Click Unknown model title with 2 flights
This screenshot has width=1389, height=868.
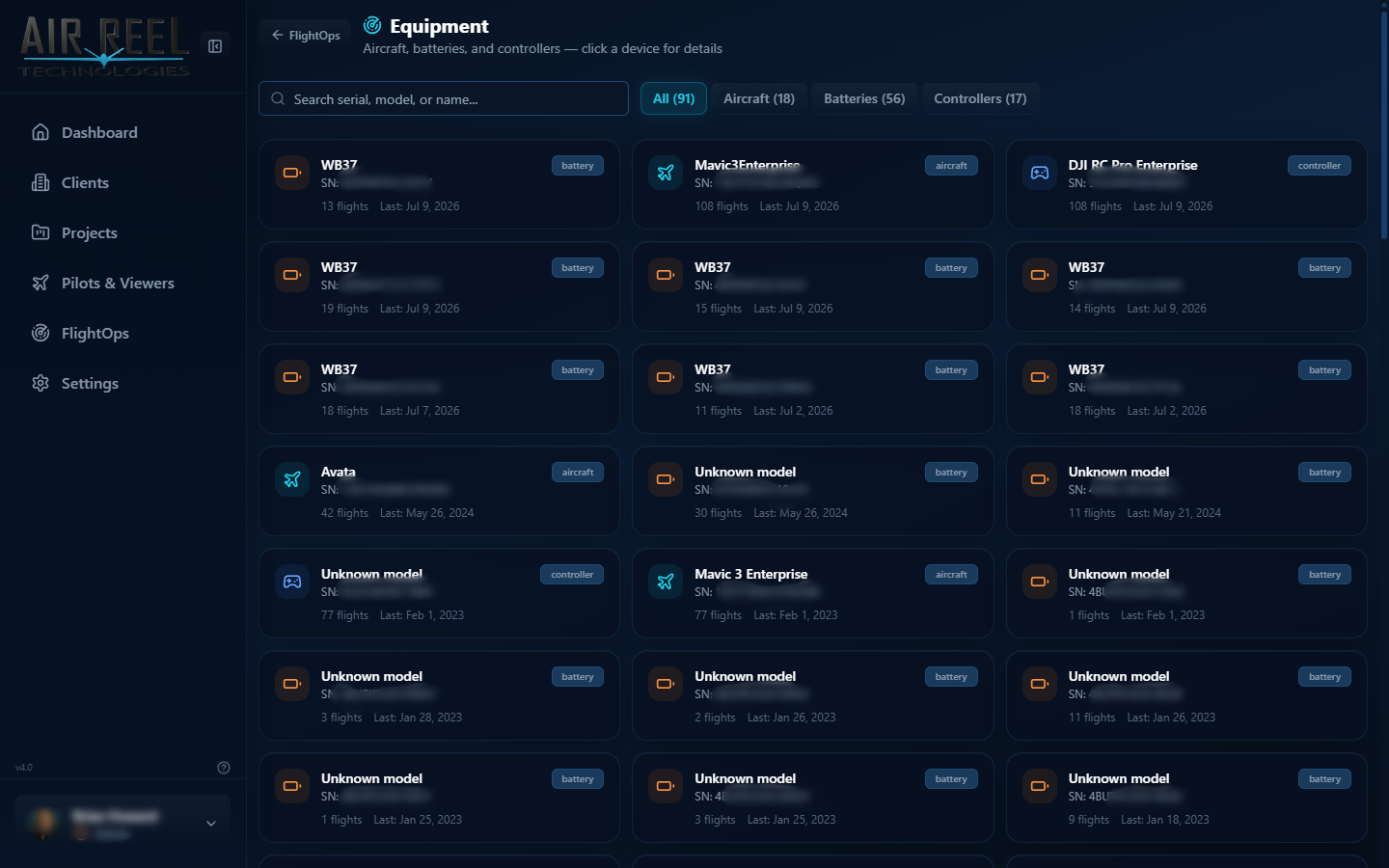coord(746,676)
